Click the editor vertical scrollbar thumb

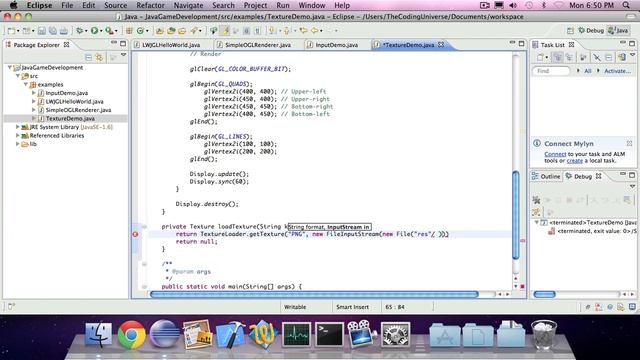[516, 215]
